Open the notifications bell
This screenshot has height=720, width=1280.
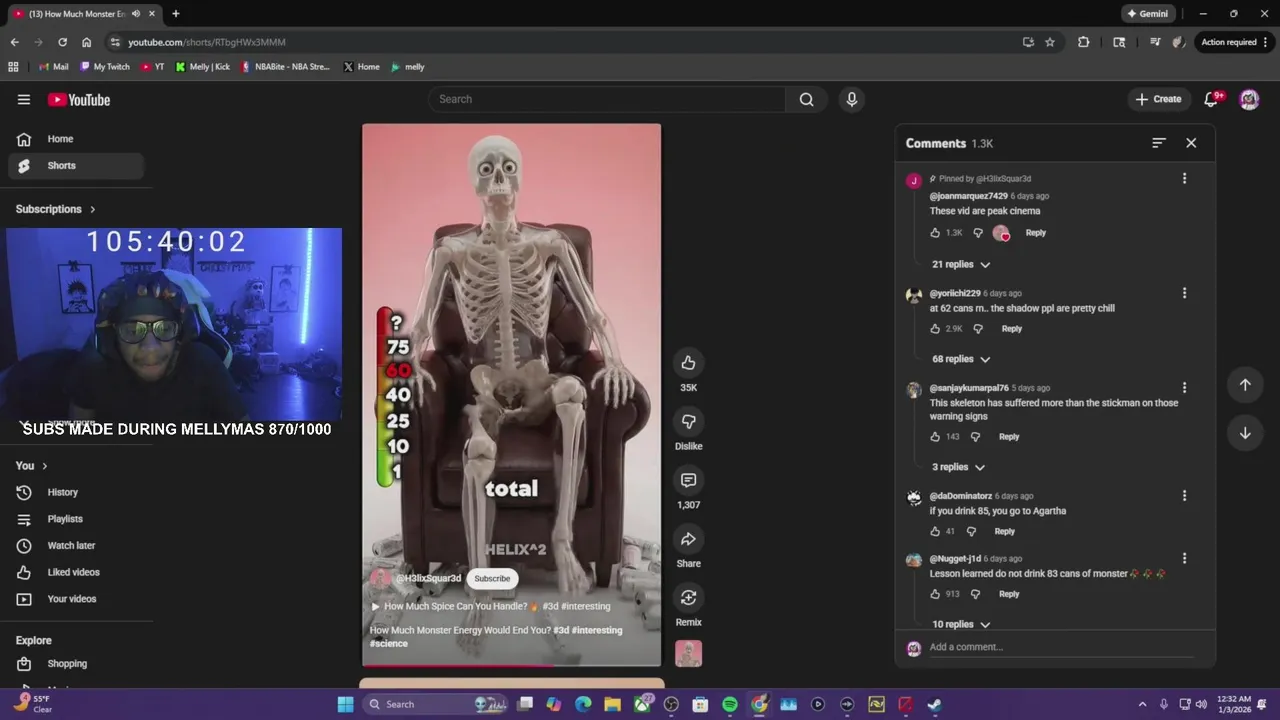click(1212, 99)
